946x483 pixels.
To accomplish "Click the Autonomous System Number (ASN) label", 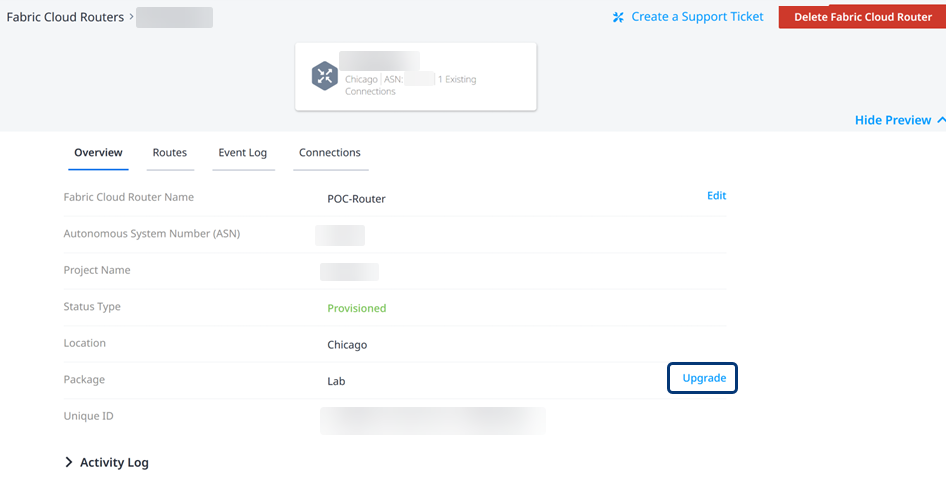I will [151, 233].
